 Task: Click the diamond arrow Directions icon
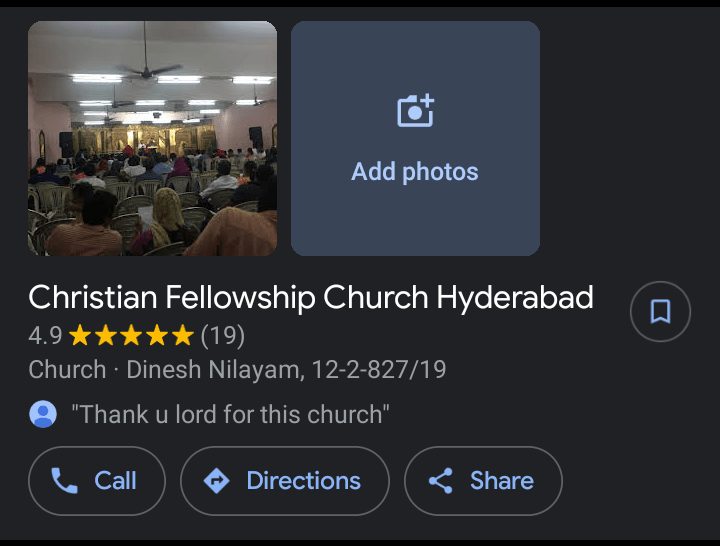point(216,481)
